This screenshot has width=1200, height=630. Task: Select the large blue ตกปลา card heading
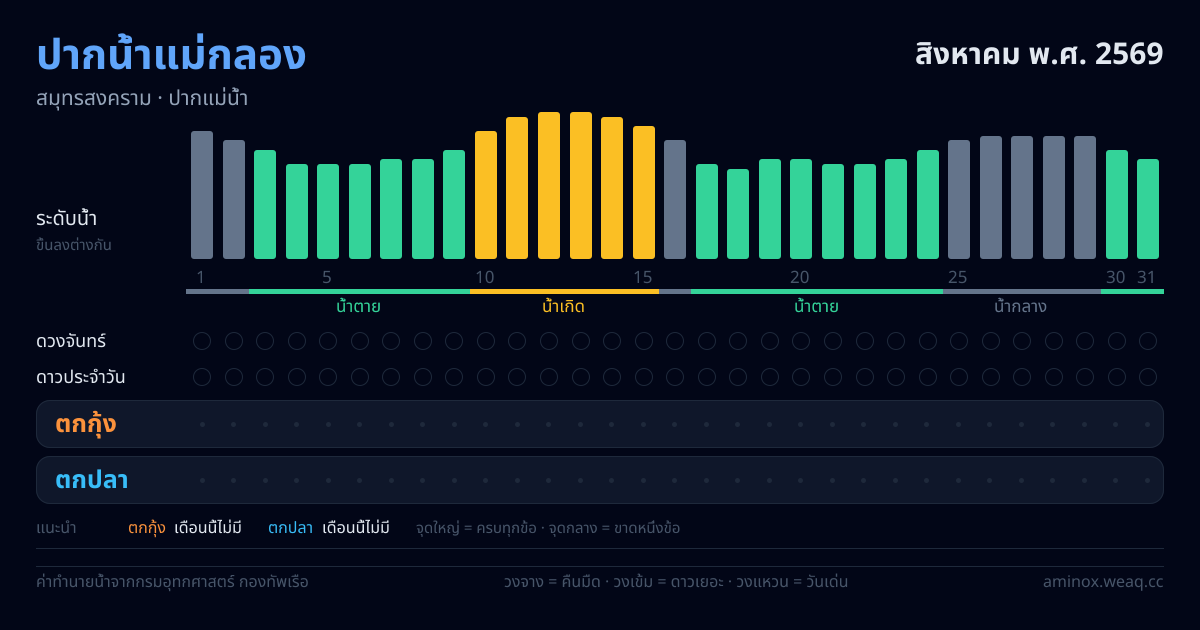[92, 480]
